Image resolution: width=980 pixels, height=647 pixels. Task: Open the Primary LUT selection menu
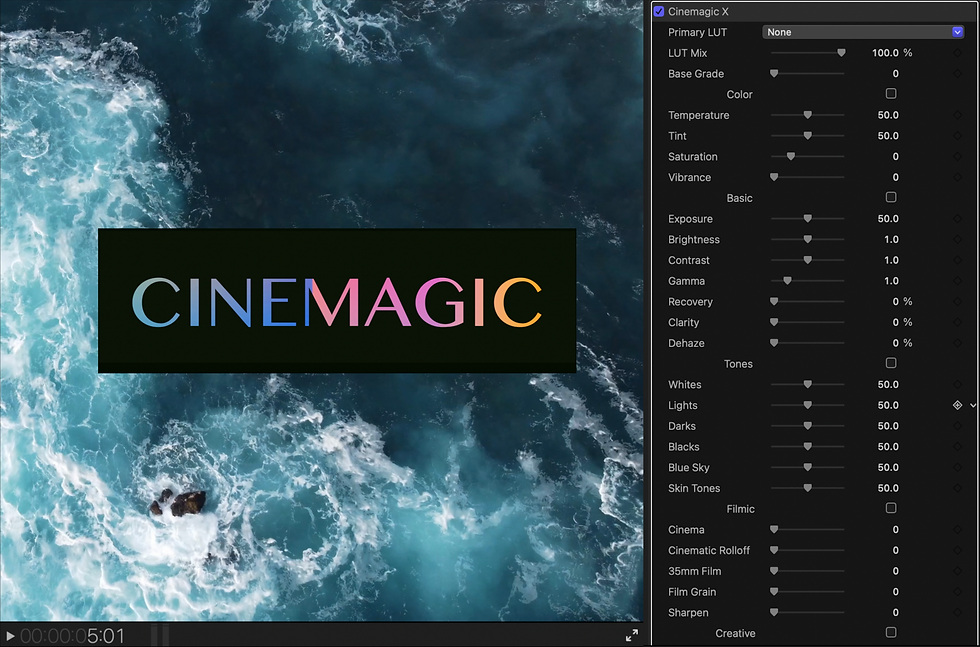864,31
